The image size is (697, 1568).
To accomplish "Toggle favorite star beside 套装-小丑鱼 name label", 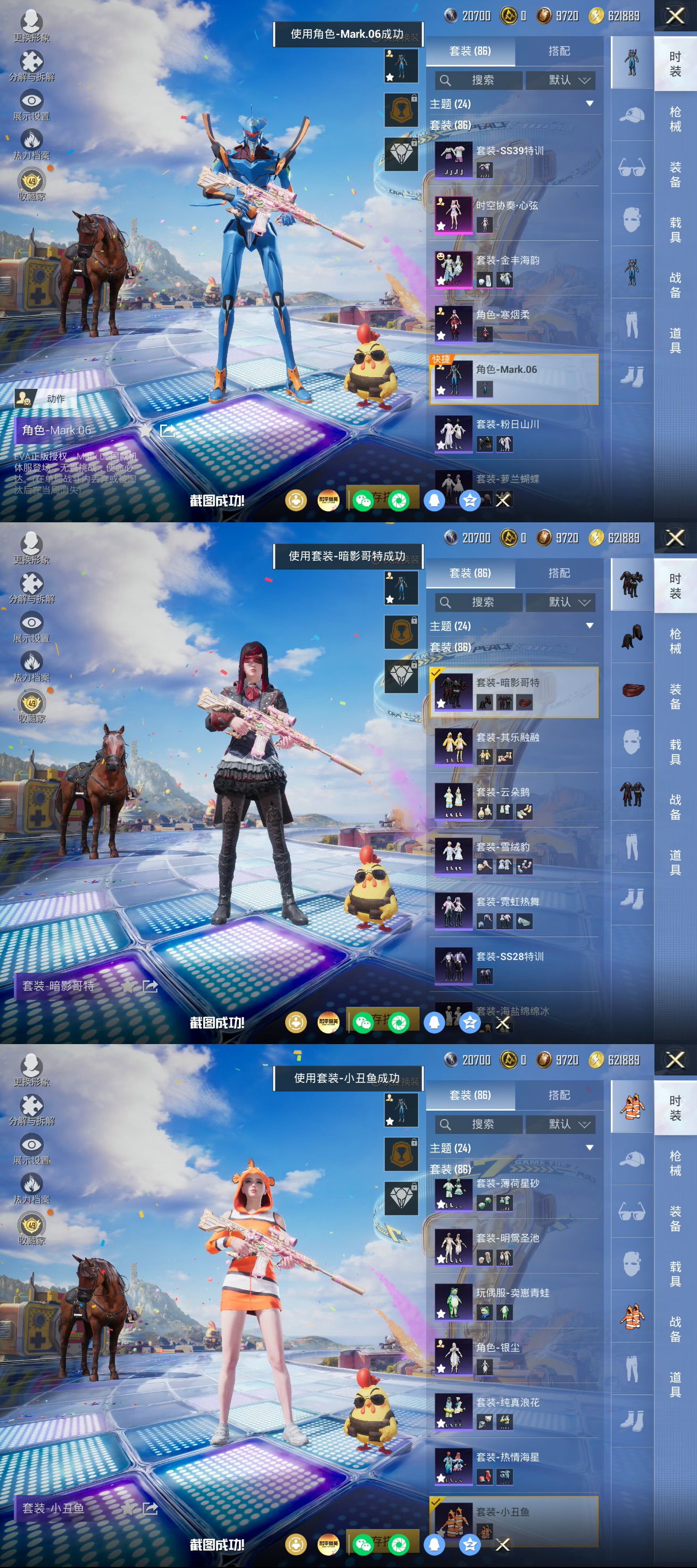I will 128,1508.
